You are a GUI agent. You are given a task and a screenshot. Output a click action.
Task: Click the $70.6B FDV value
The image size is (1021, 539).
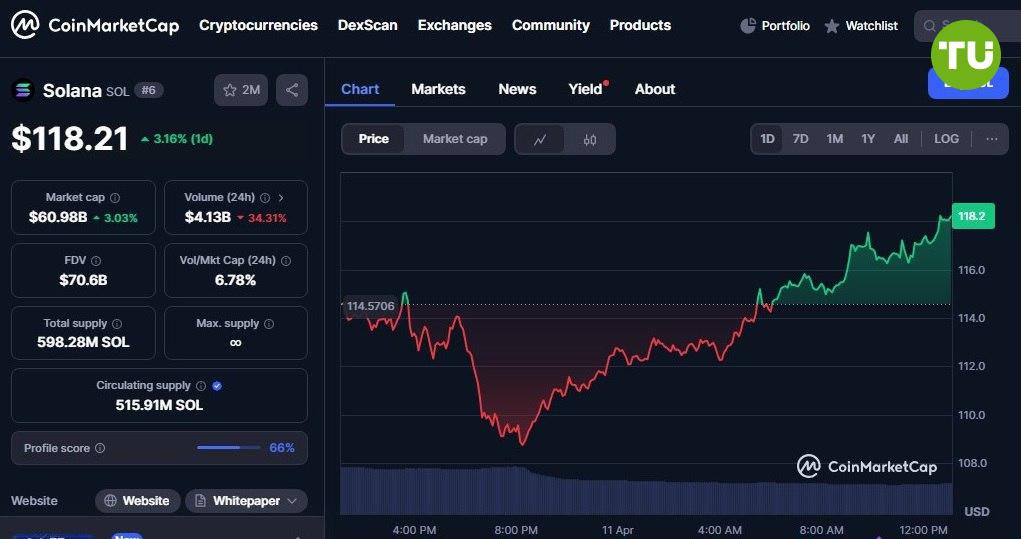point(83,280)
